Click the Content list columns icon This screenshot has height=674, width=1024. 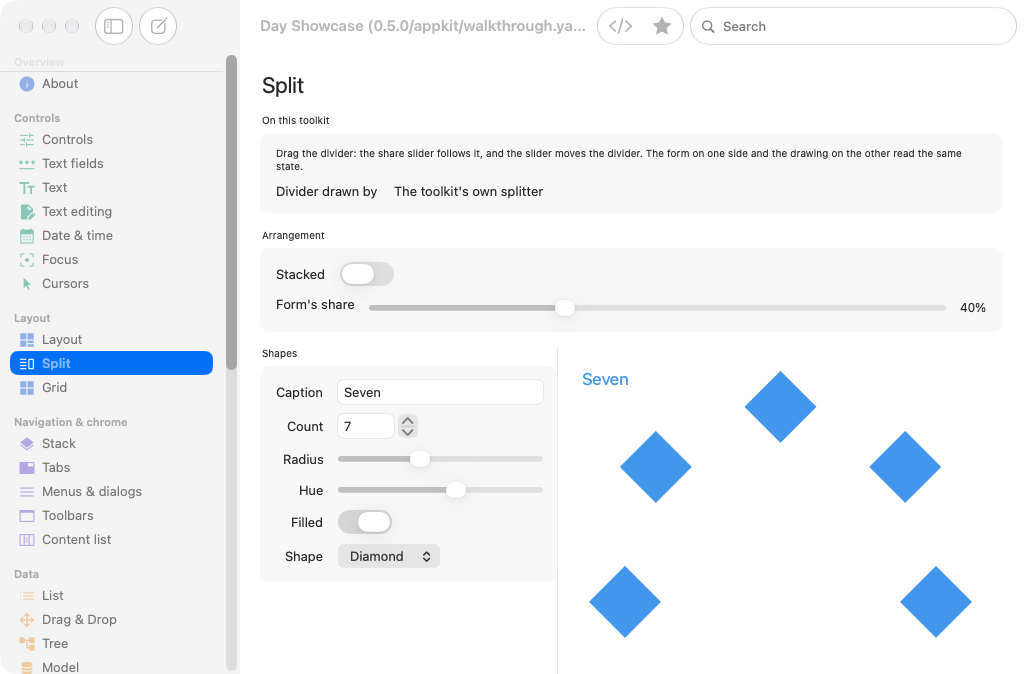pyautogui.click(x=27, y=539)
